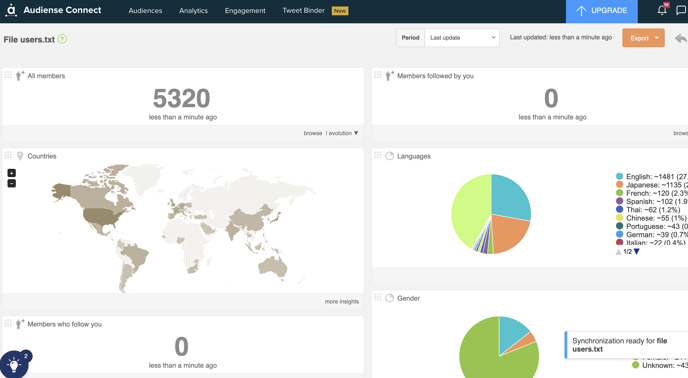Click the 5320 All members count
The width and height of the screenshot is (688, 378).
tap(181, 98)
